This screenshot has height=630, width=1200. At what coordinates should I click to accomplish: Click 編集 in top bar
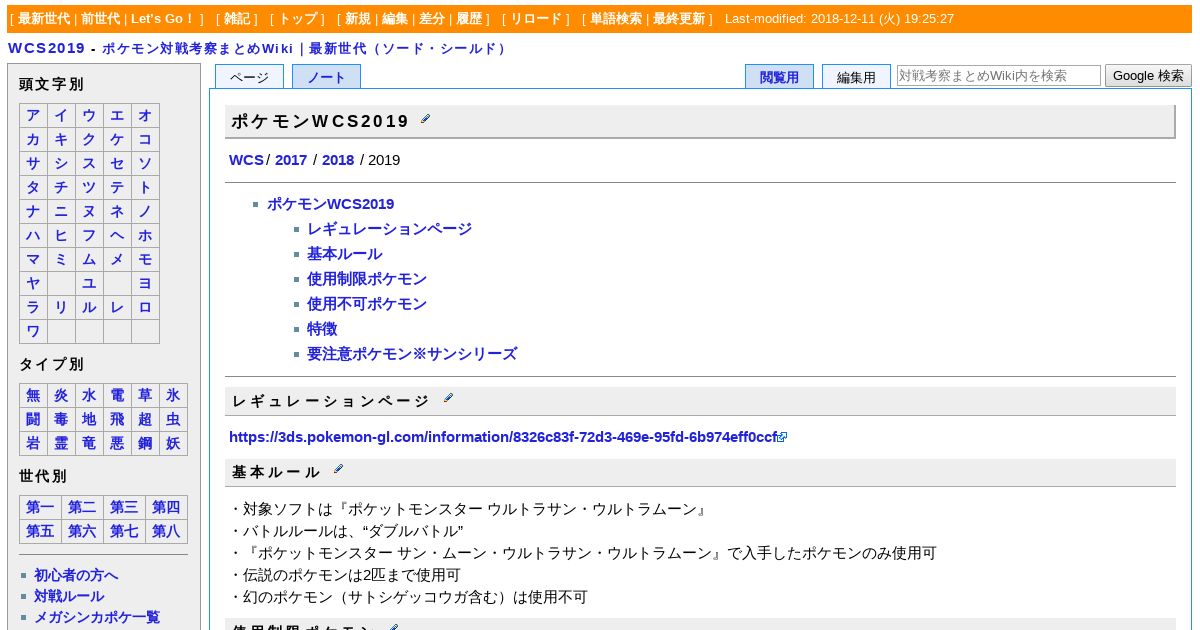click(395, 19)
